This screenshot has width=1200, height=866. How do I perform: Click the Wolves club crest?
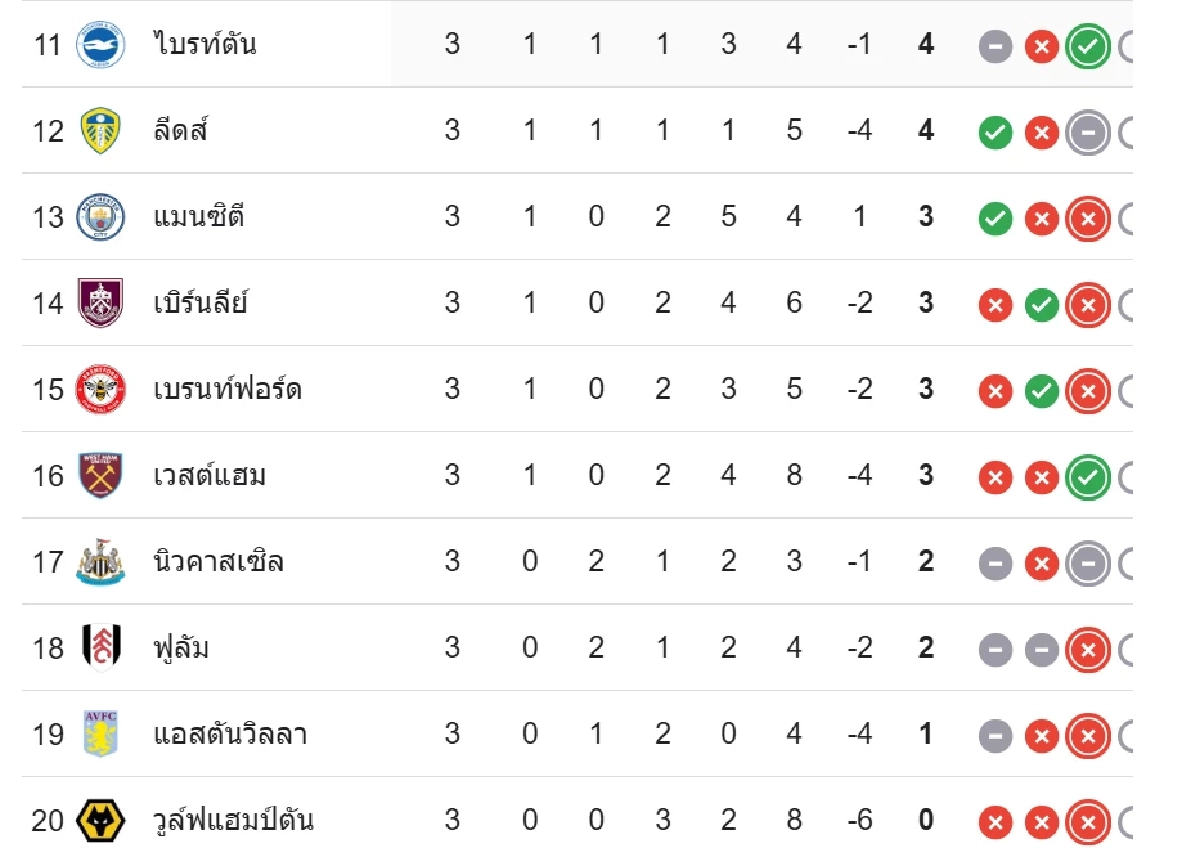pos(101,821)
